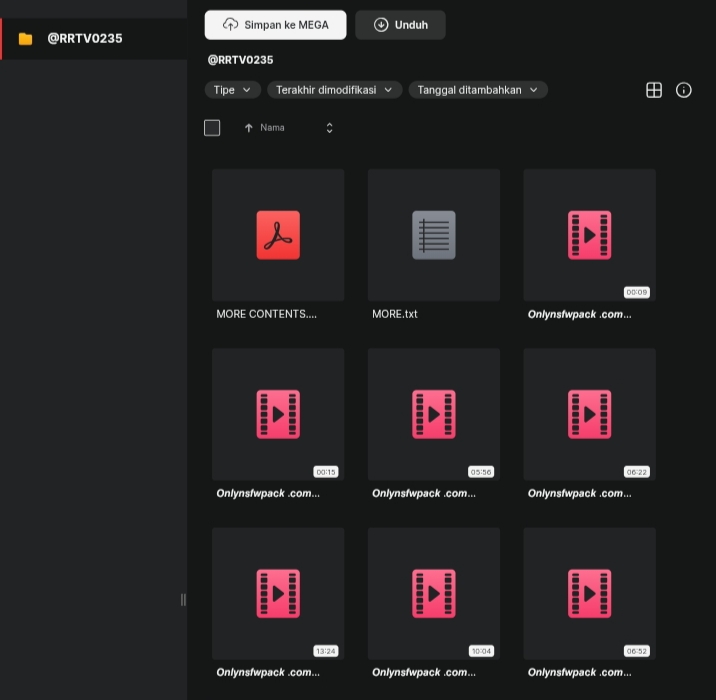Open the Terakhir dimodifikasi filter dropdown
The image size is (716, 700).
pyautogui.click(x=334, y=90)
